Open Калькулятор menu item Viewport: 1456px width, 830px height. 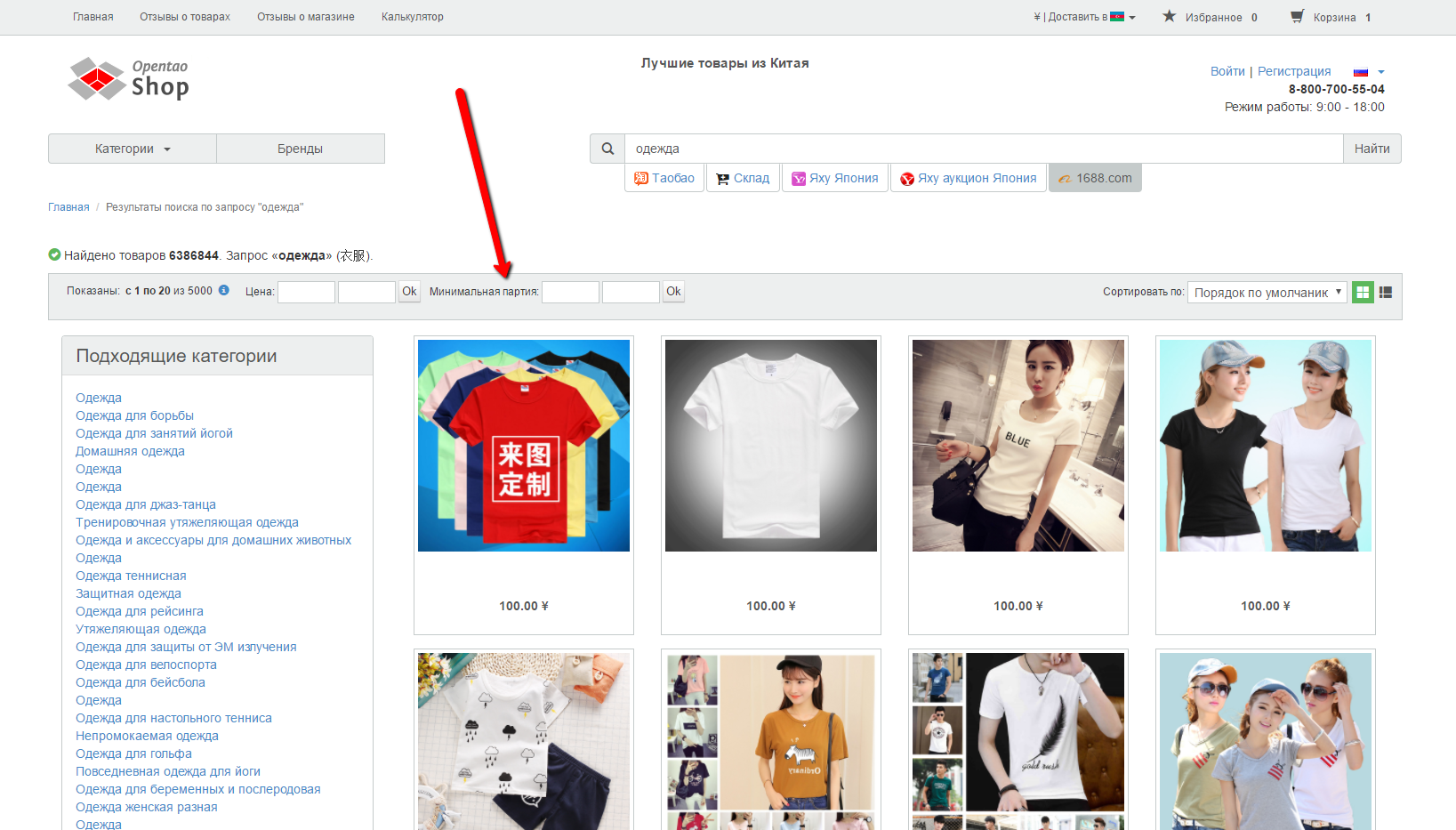[413, 17]
